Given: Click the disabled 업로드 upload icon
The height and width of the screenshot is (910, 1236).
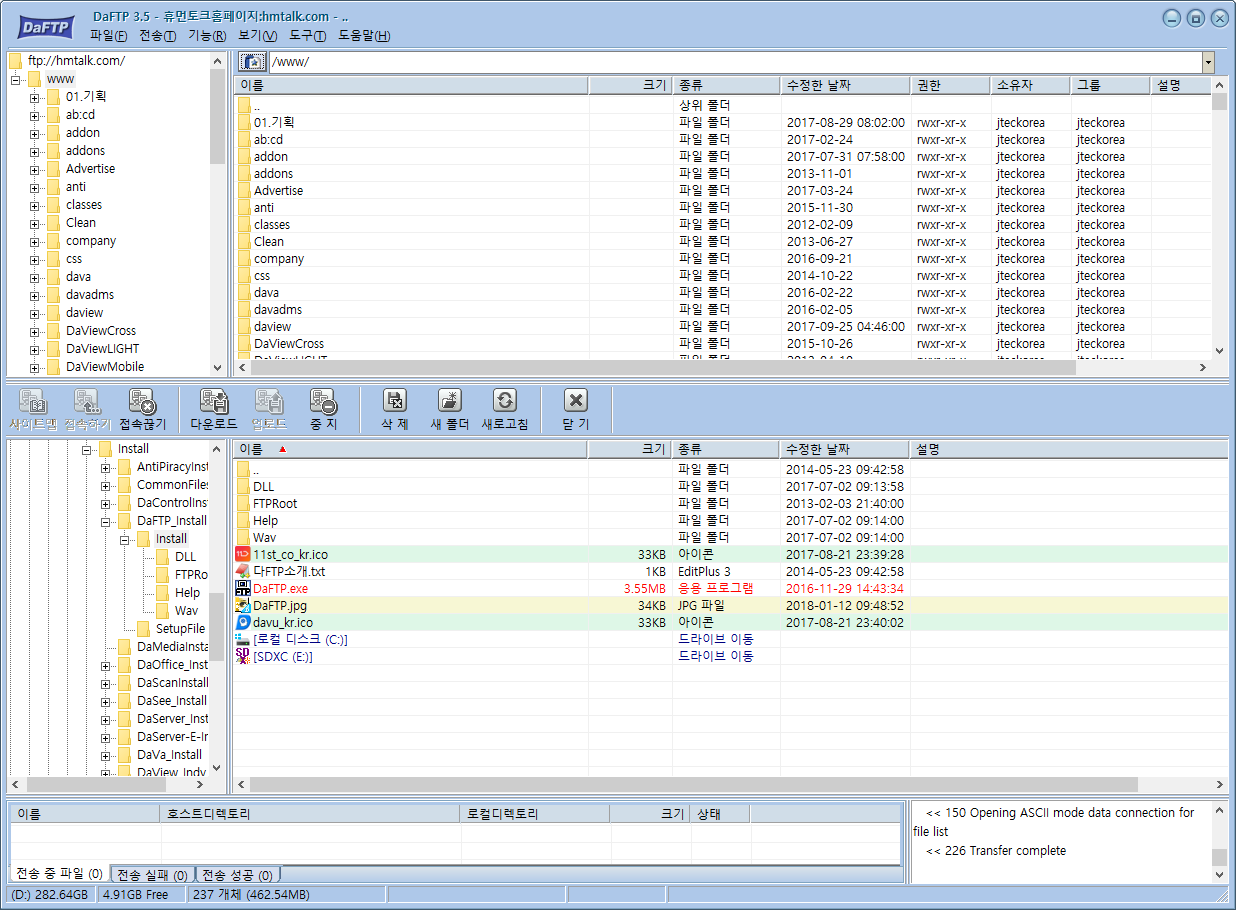Looking at the screenshot, I should click(x=269, y=402).
